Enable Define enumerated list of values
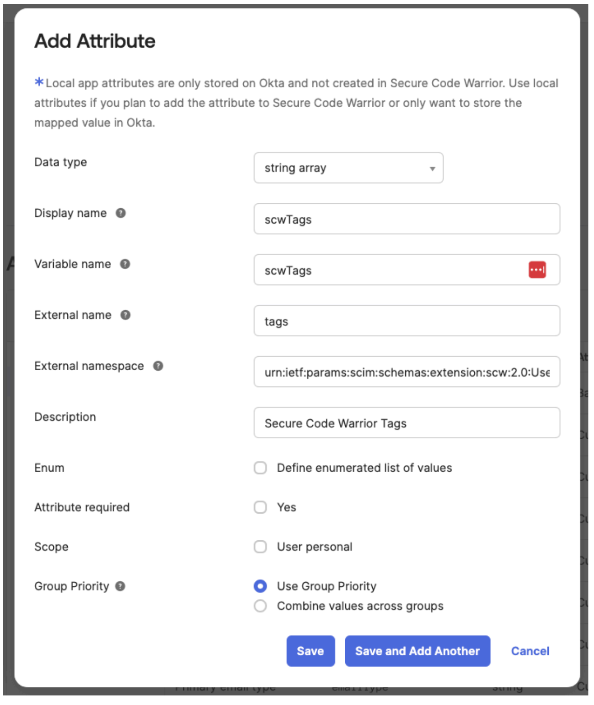594x705 pixels. (x=260, y=468)
